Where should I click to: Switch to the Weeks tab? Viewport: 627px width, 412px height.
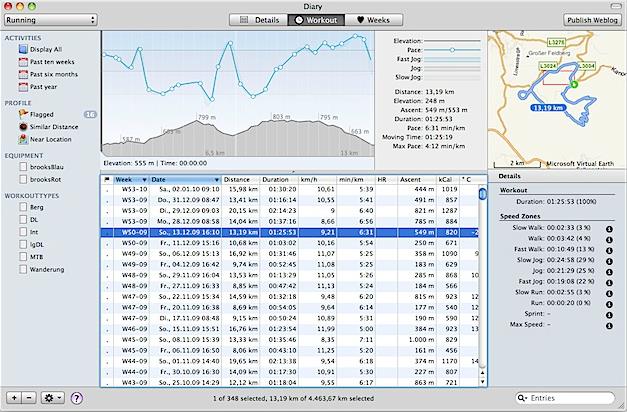pyautogui.click(x=373, y=20)
